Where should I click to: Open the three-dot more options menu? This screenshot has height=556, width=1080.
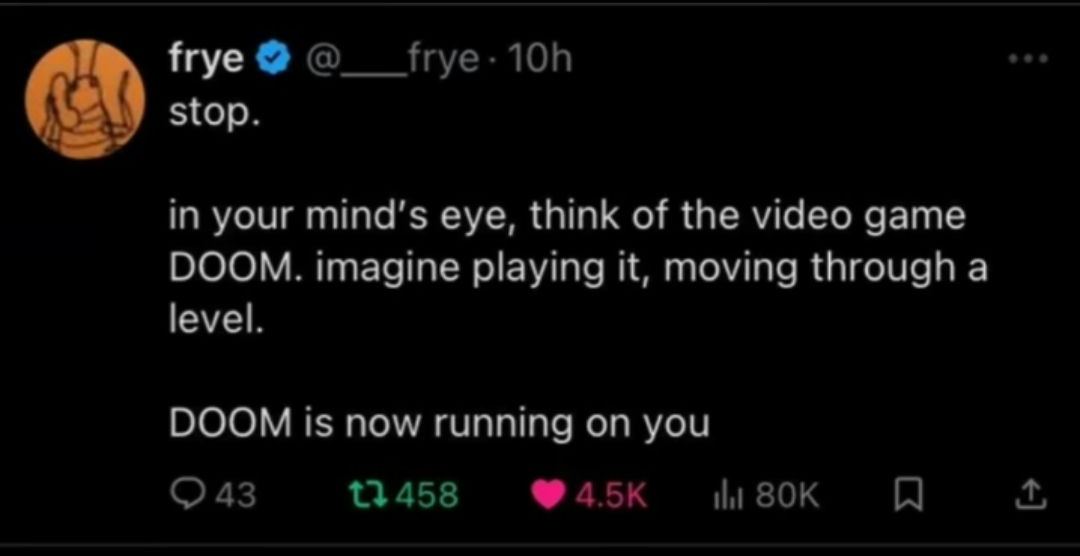point(1027,60)
